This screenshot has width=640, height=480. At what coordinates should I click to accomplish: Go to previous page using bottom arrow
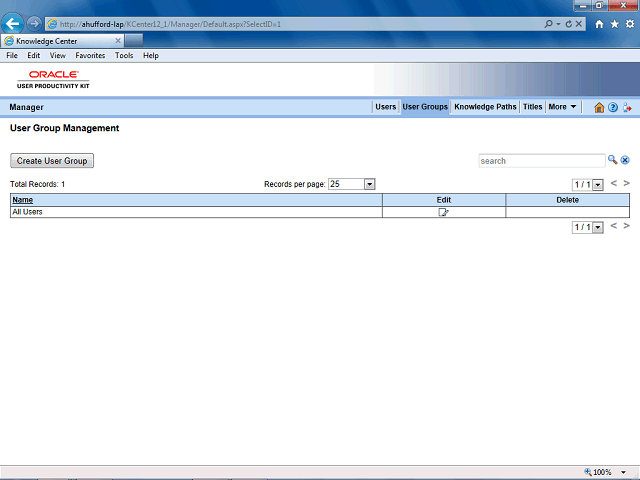613,226
